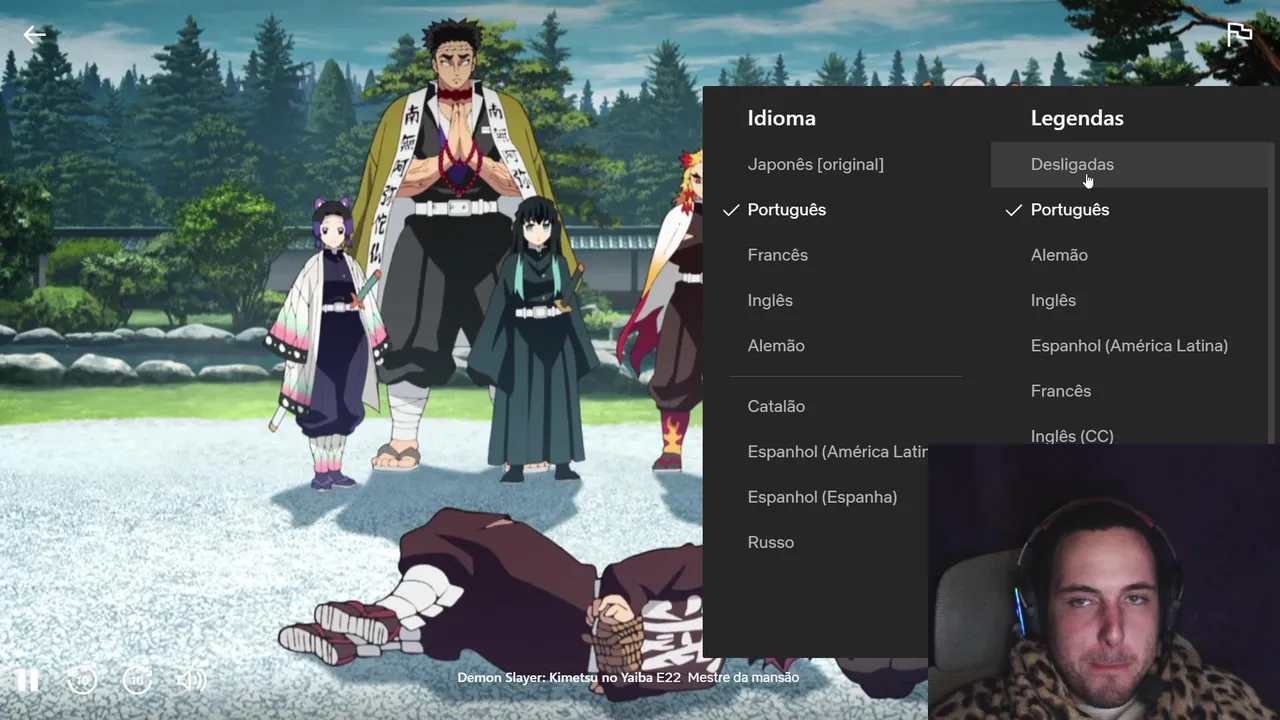Report a problem with the flag icon
The height and width of the screenshot is (720, 1280).
click(1239, 34)
